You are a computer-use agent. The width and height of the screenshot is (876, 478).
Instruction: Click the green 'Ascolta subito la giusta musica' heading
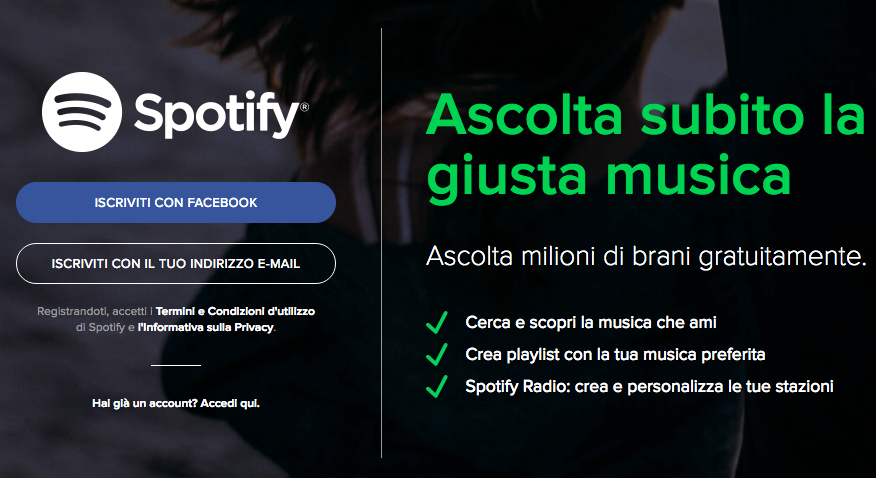coord(645,146)
